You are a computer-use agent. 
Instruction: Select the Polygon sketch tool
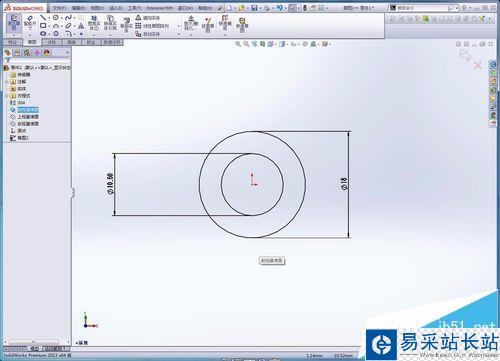point(56,34)
